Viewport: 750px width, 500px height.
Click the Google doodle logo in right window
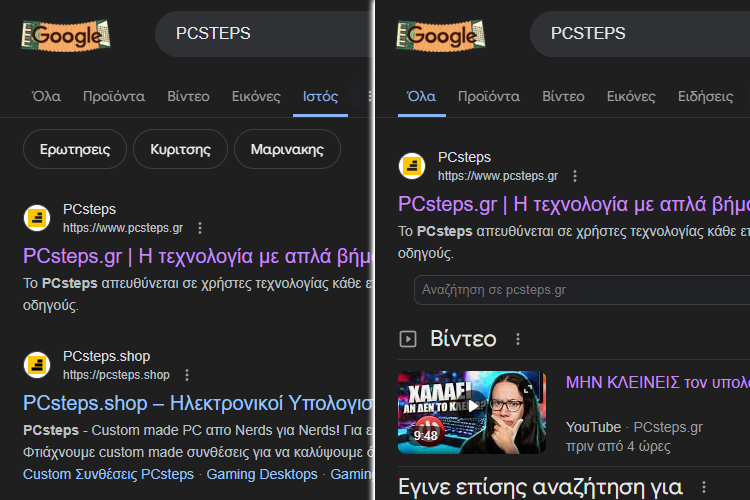(x=441, y=35)
